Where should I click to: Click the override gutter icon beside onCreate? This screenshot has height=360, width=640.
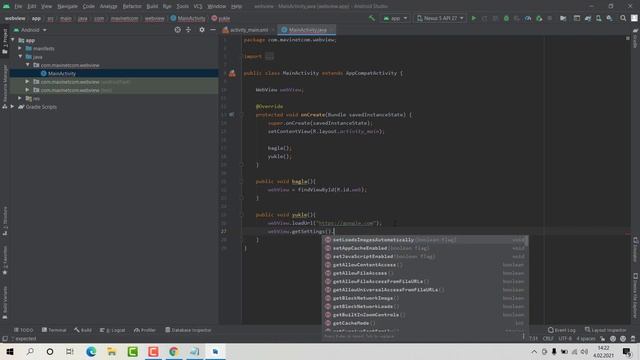[x=231, y=115]
